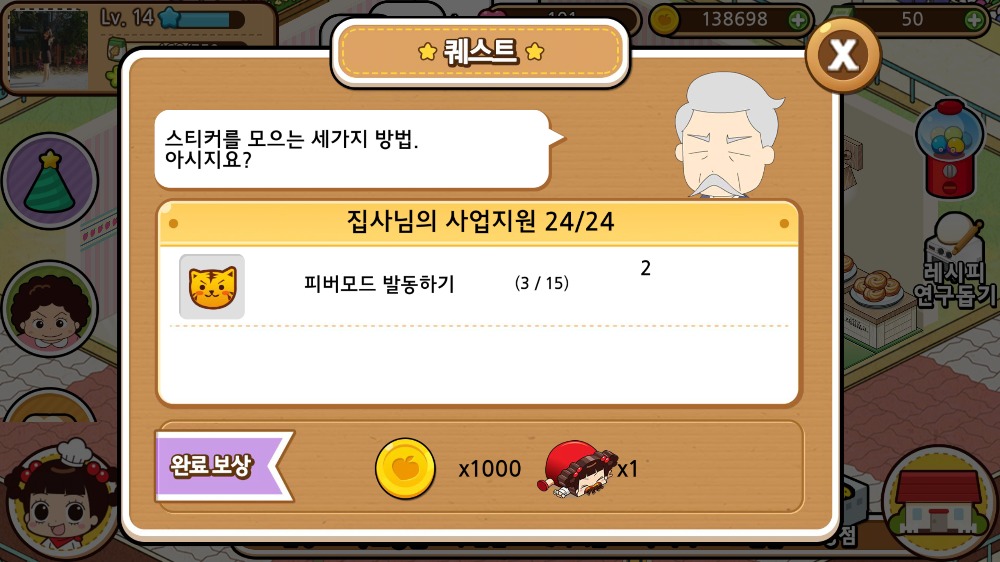Add cash next to 50
1000x562 pixels.
click(x=974, y=20)
